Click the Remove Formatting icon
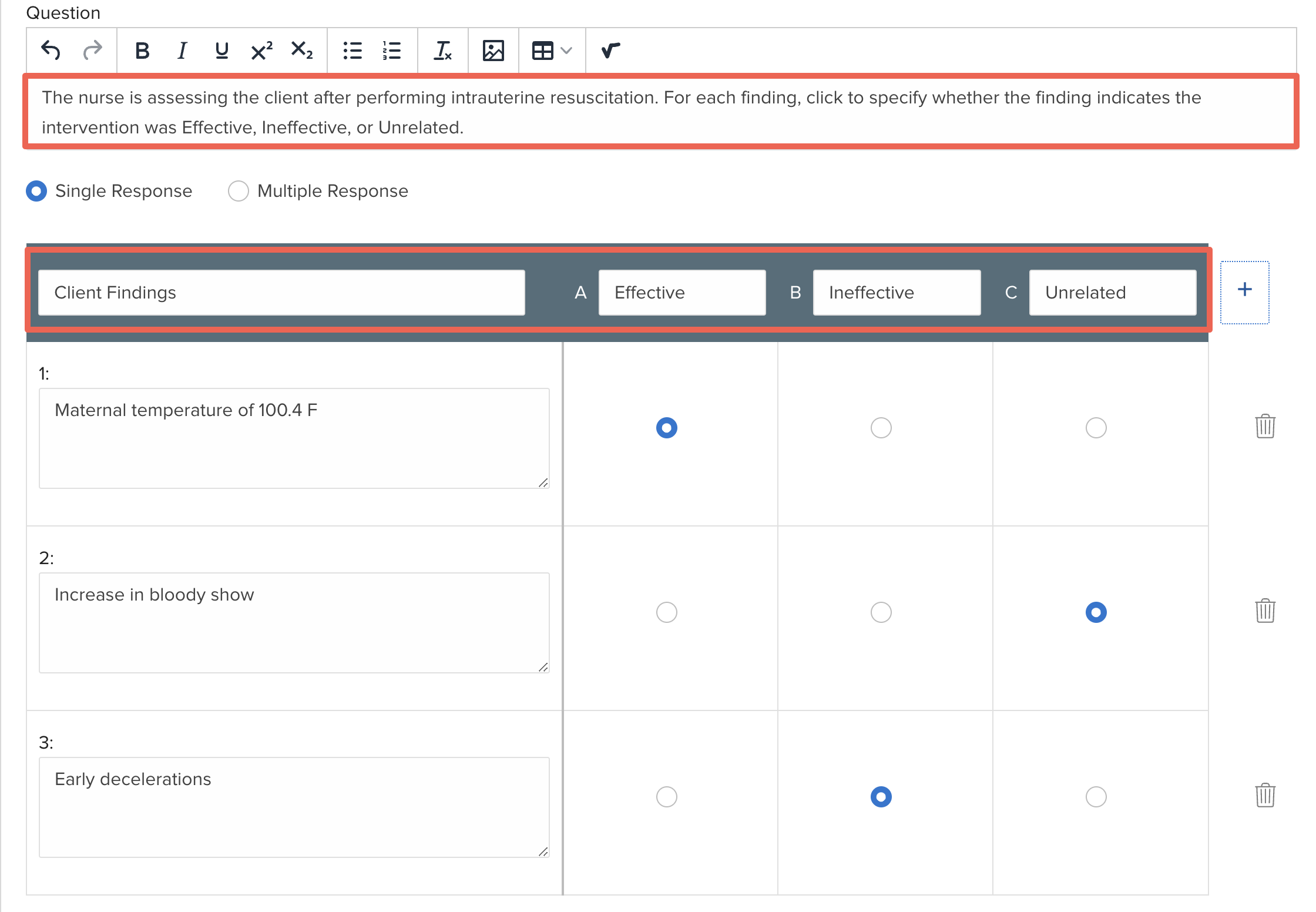Image resolution: width=1316 pixels, height=912 pixels. pyautogui.click(x=443, y=51)
